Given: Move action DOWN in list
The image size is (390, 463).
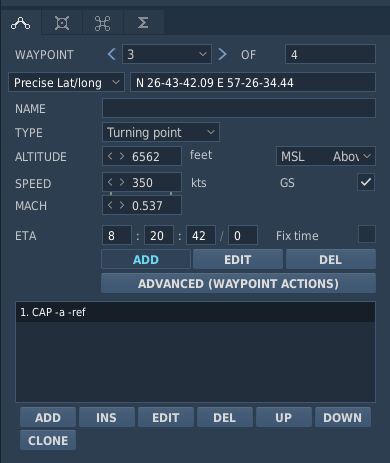Looking at the screenshot, I should click(343, 417).
